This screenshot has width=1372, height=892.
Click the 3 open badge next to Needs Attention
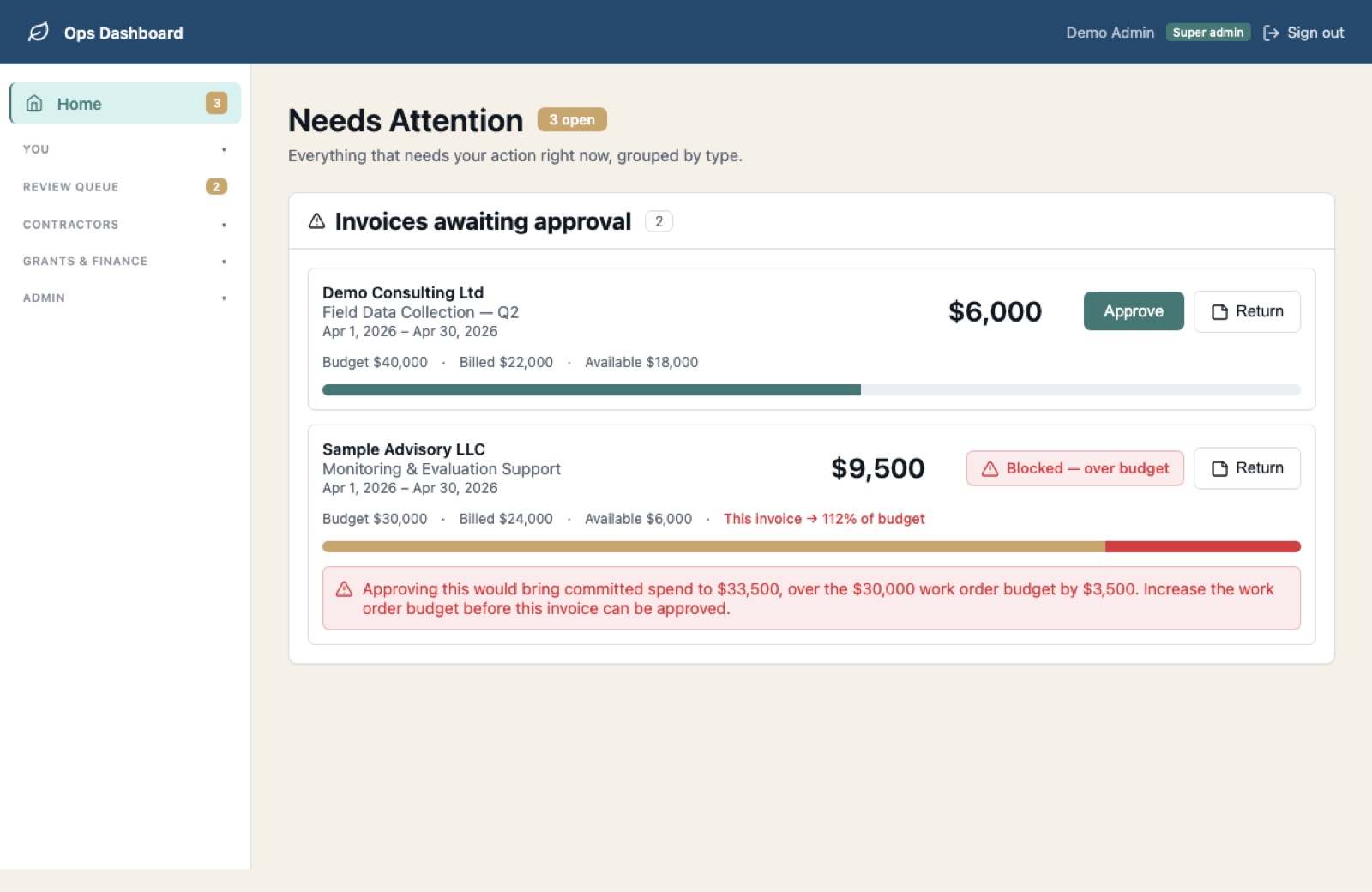tap(572, 120)
